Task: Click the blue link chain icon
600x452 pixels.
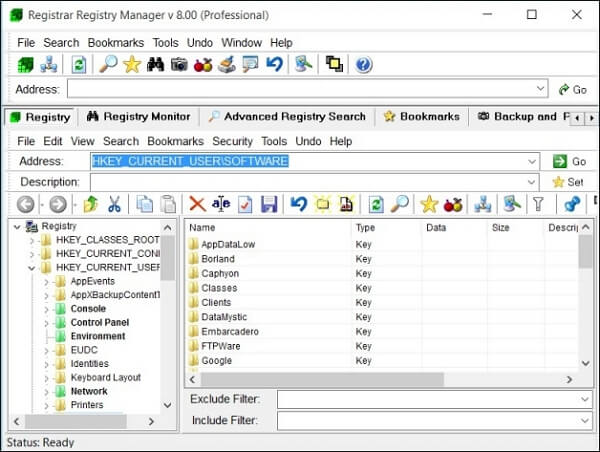Action: (x=572, y=204)
